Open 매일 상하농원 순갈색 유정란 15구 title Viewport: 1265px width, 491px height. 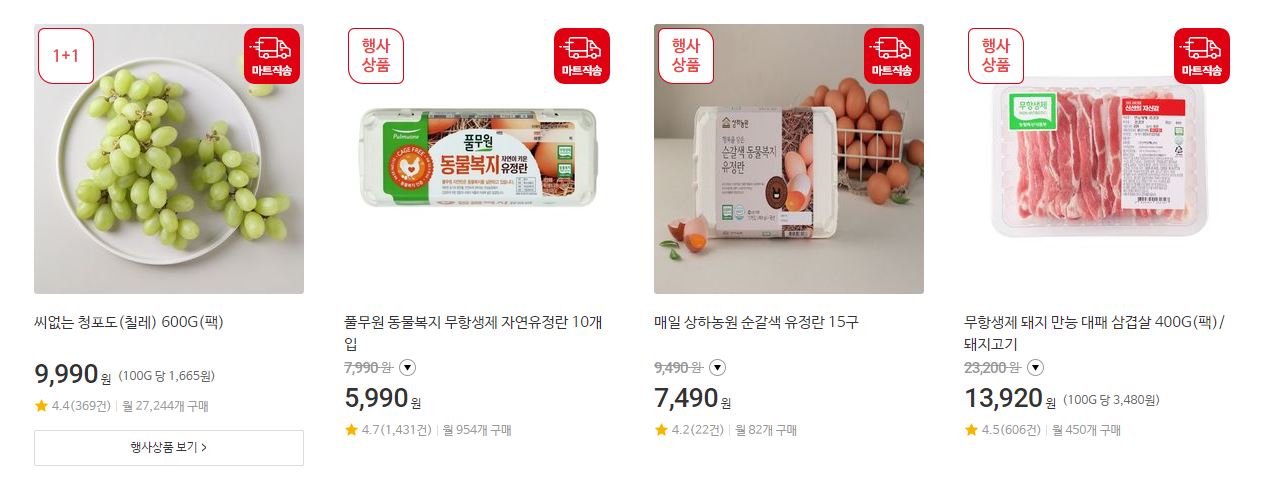756,322
